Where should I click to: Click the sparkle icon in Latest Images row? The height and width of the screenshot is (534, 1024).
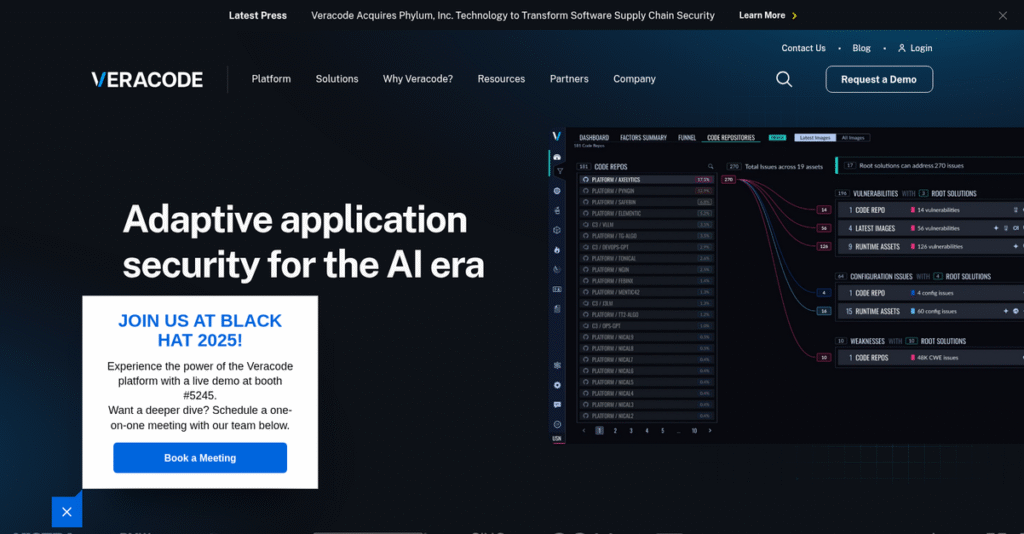[x=996, y=228]
